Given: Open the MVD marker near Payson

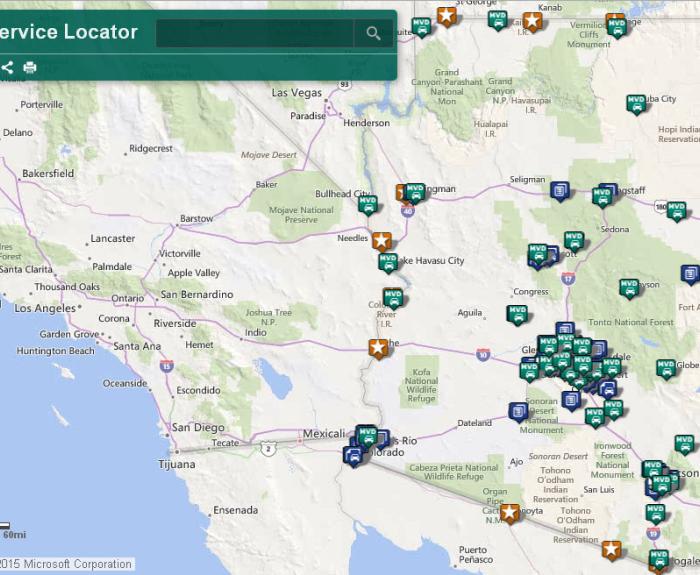Looking at the screenshot, I should click(x=629, y=288).
